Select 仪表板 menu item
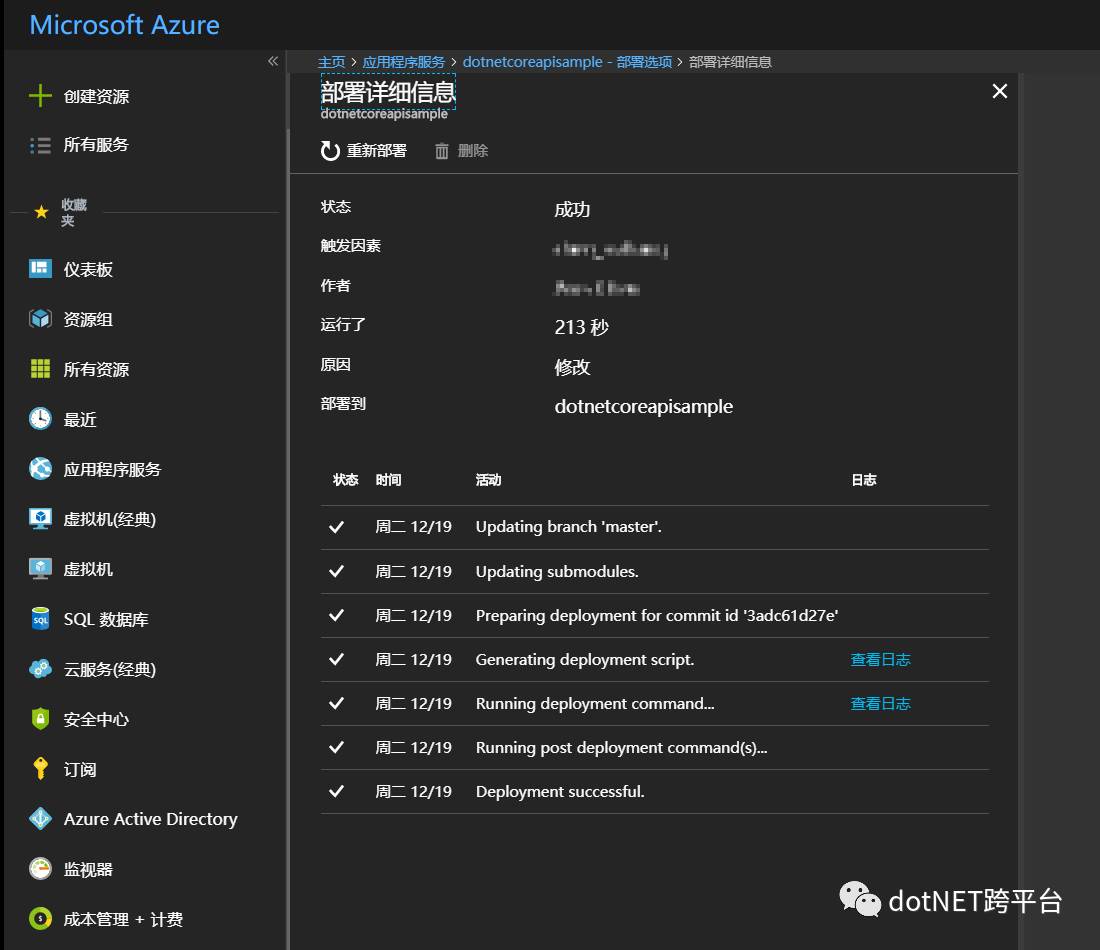 pyautogui.click(x=88, y=269)
